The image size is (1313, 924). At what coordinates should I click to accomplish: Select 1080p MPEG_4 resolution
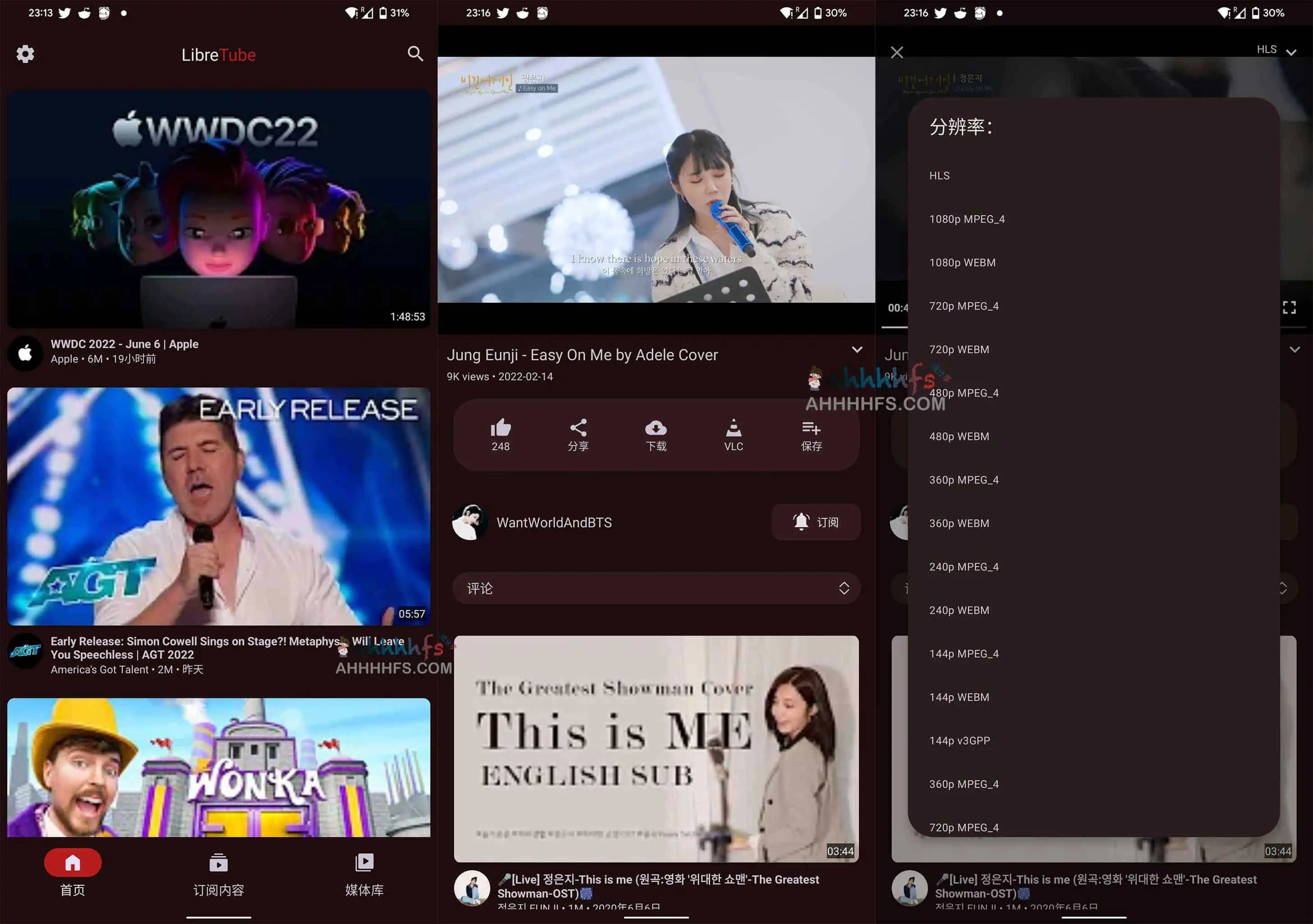[966, 219]
